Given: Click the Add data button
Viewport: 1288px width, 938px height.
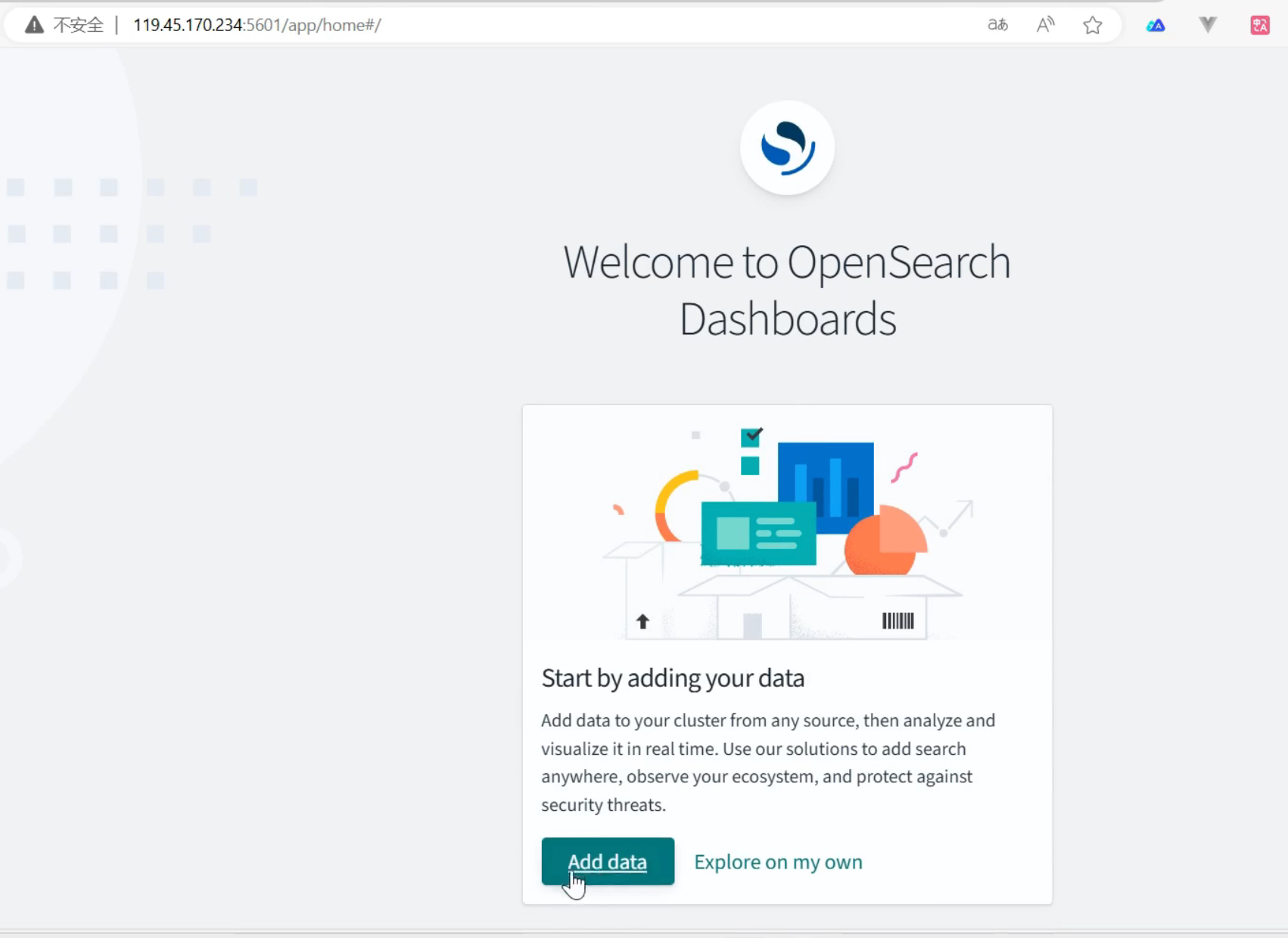Looking at the screenshot, I should click(x=608, y=861).
